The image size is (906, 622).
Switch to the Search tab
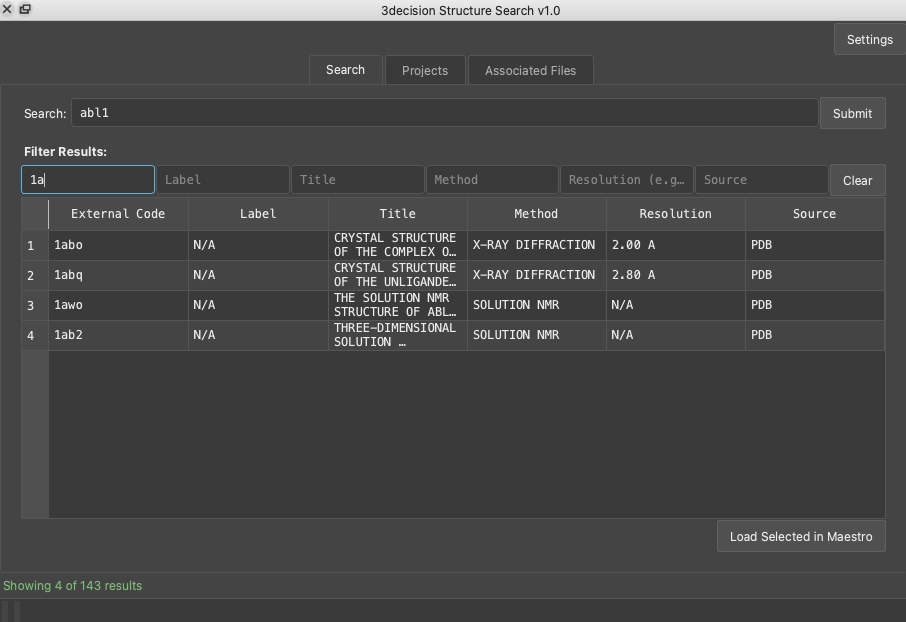tap(346, 70)
